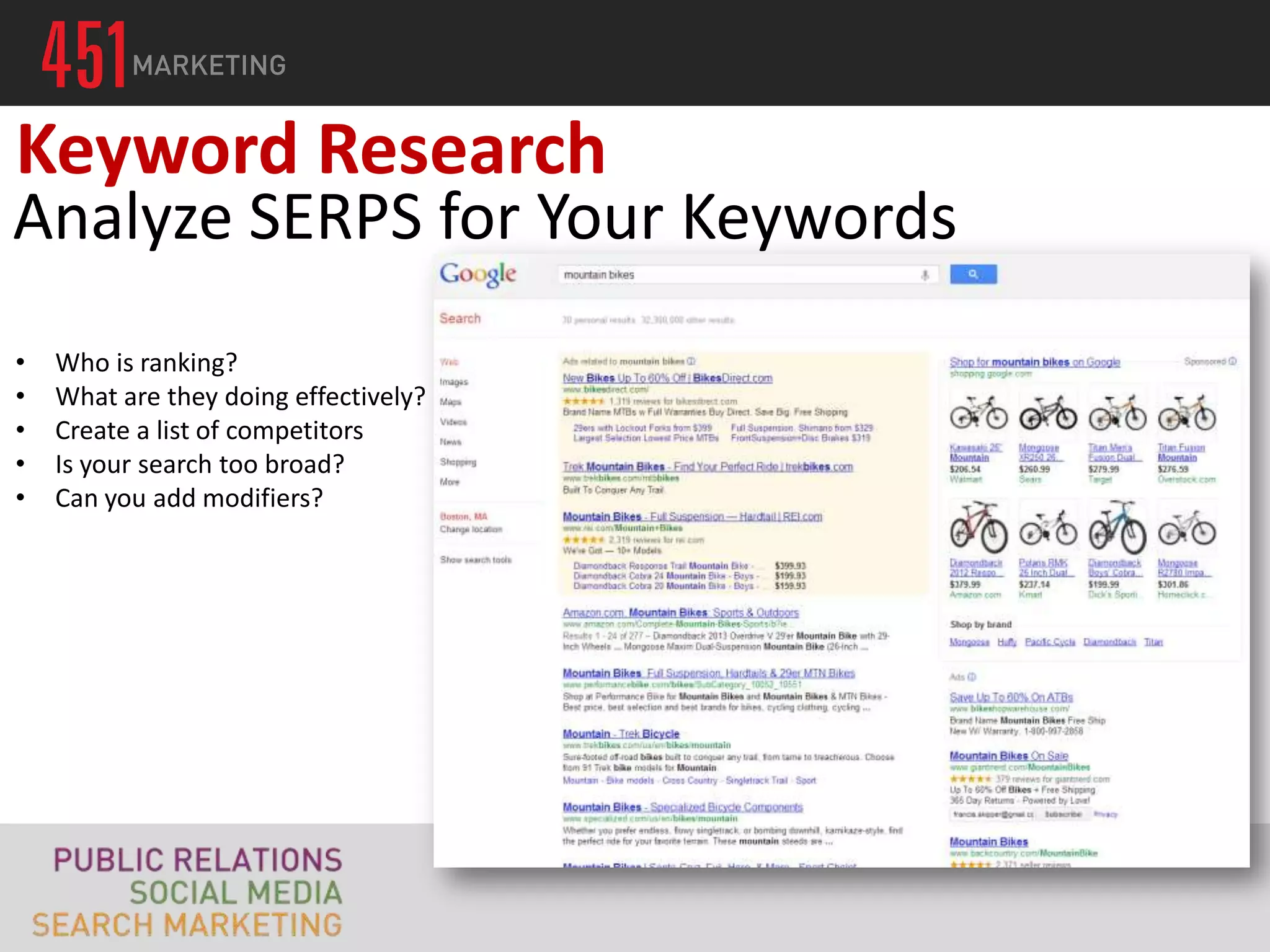This screenshot has width=1270, height=952.
Task: Click the Polaris RMK 26 Inch Dual bike thumbnail
Action: pyautogui.click(x=1048, y=528)
